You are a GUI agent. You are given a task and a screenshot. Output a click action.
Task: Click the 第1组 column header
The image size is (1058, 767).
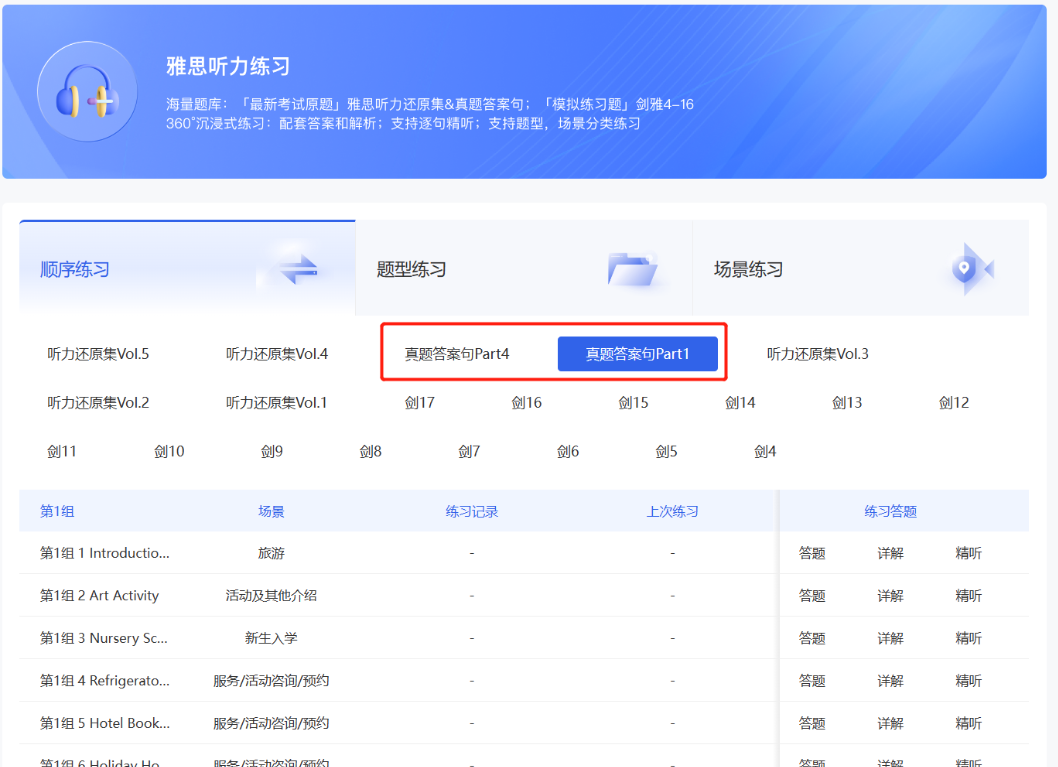pyautogui.click(x=57, y=511)
